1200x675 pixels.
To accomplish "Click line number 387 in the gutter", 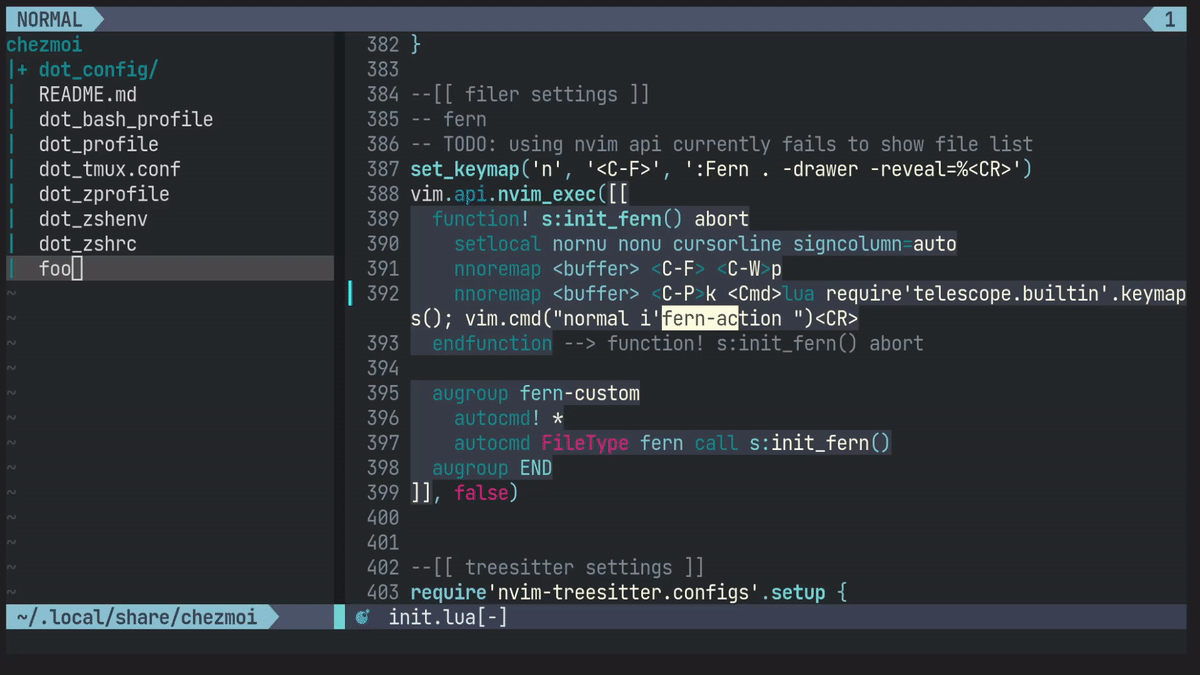I will pos(383,169).
